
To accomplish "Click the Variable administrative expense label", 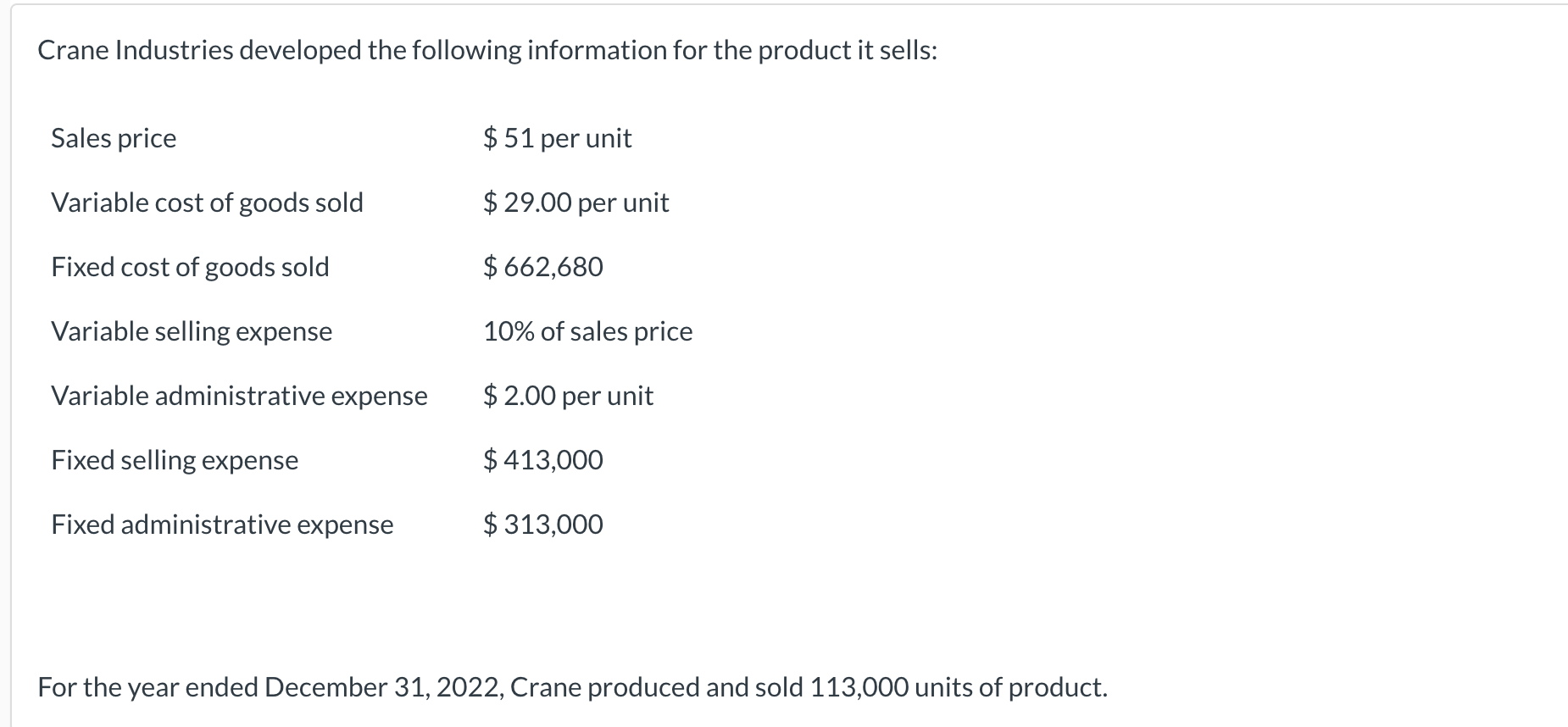I will [x=239, y=396].
